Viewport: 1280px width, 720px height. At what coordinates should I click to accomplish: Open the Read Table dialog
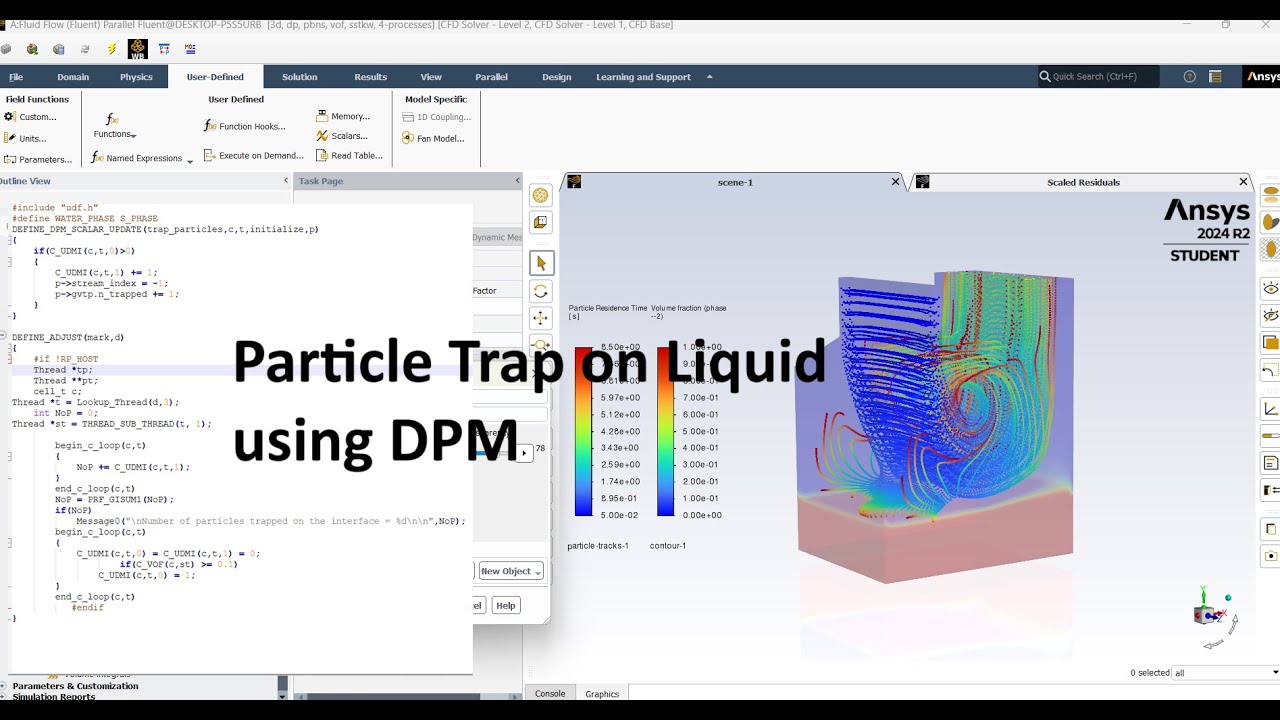[x=349, y=155]
